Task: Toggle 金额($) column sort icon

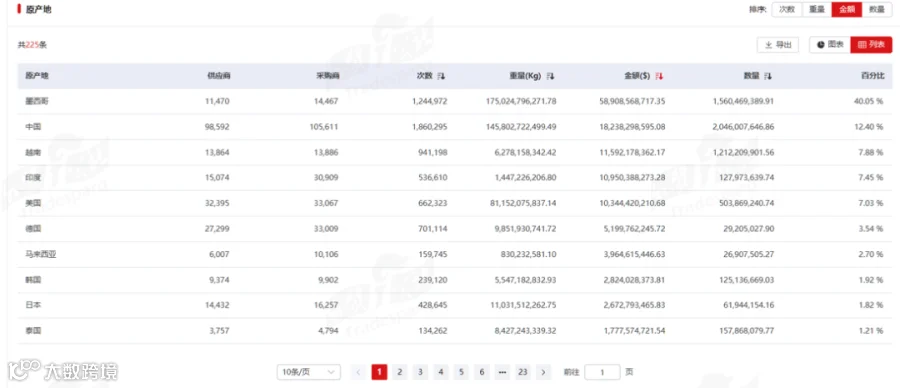Action: coord(659,76)
